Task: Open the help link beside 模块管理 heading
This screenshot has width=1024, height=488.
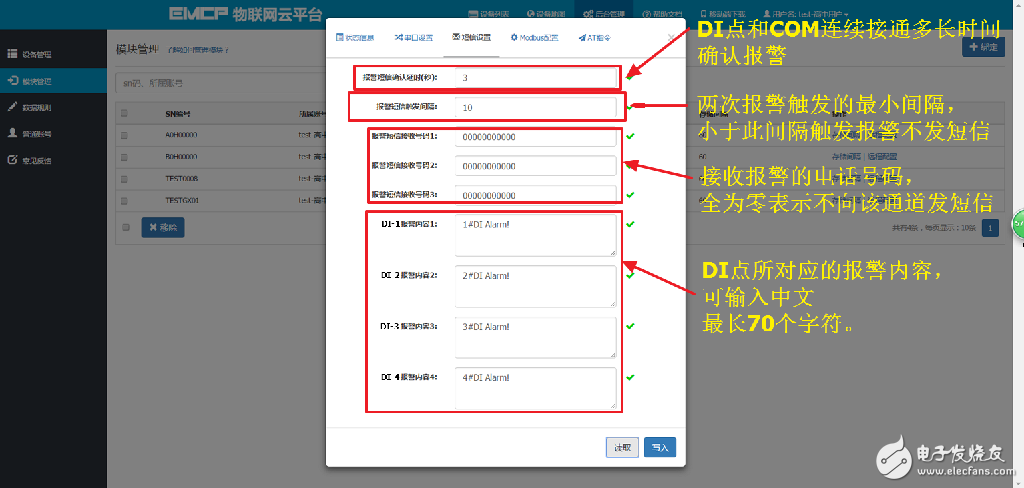Action: click(x=199, y=49)
